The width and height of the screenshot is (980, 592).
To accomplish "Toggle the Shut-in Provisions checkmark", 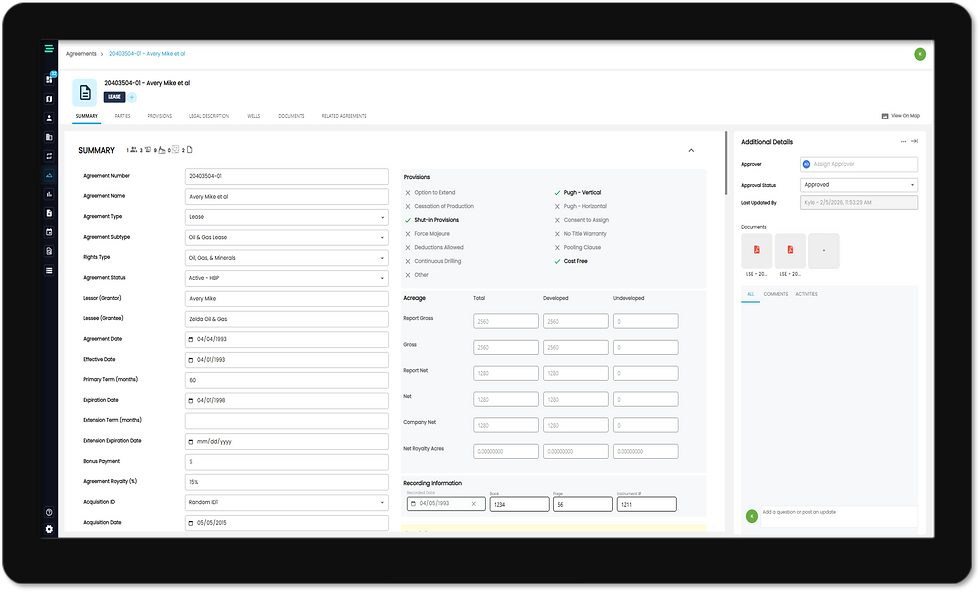I will (406, 219).
